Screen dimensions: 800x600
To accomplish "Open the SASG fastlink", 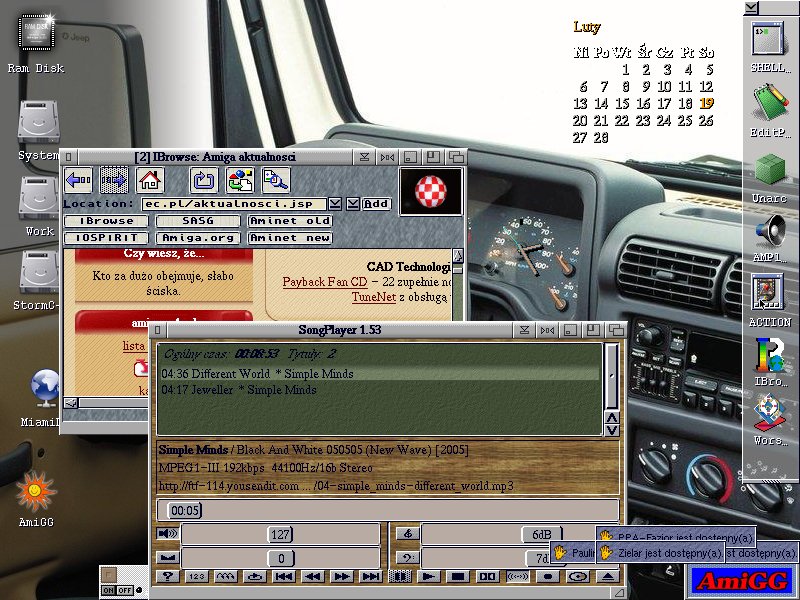I will point(198,221).
